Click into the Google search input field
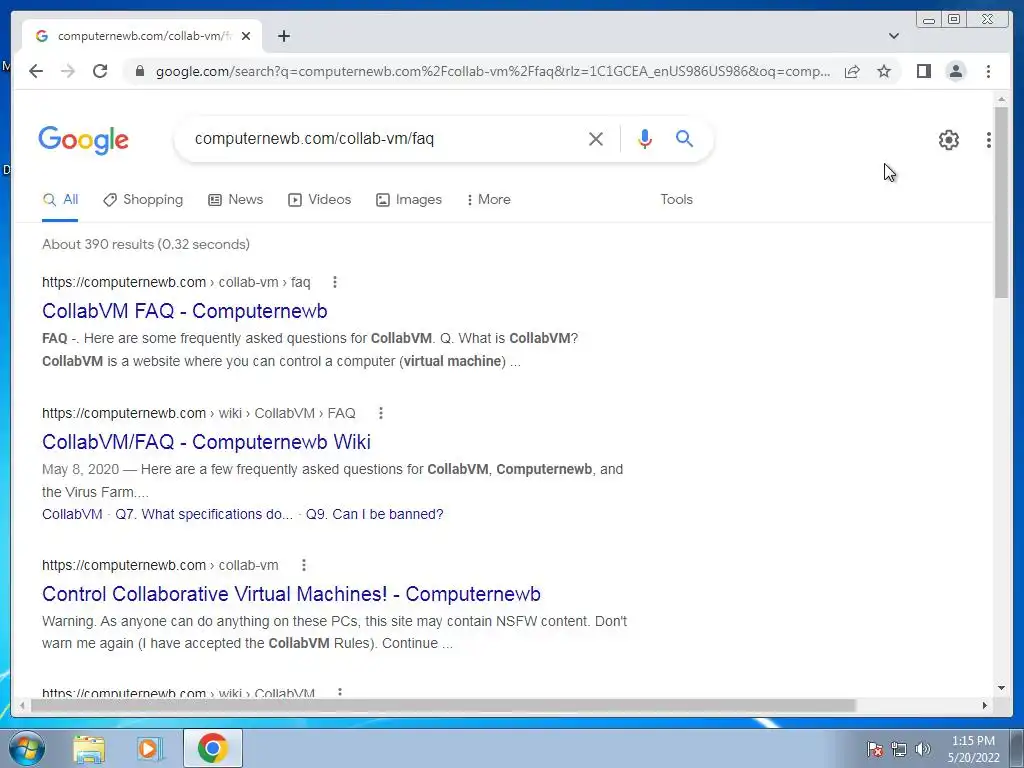The height and width of the screenshot is (768, 1024). [385, 138]
